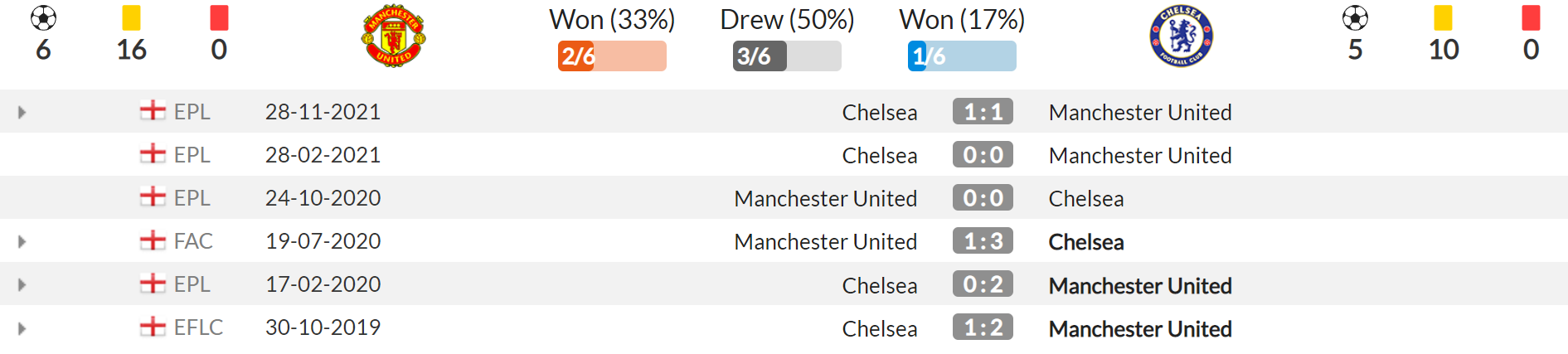Click the Manchester United crest logo

pos(394,36)
